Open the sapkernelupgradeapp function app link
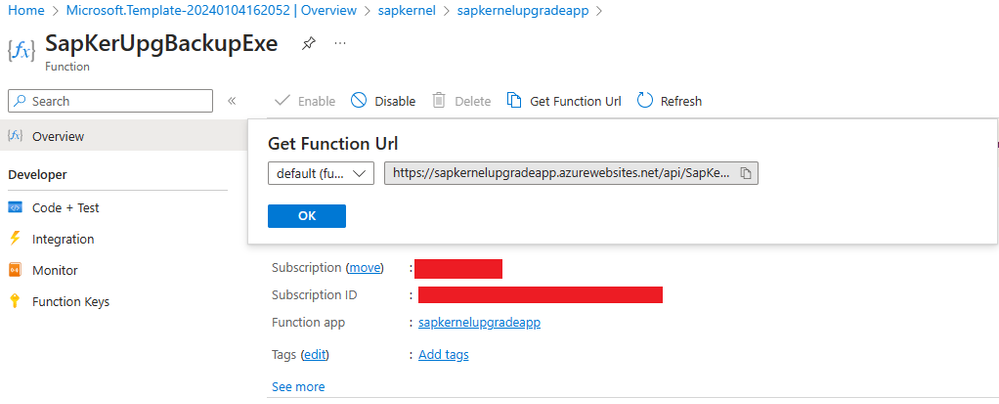 click(479, 323)
